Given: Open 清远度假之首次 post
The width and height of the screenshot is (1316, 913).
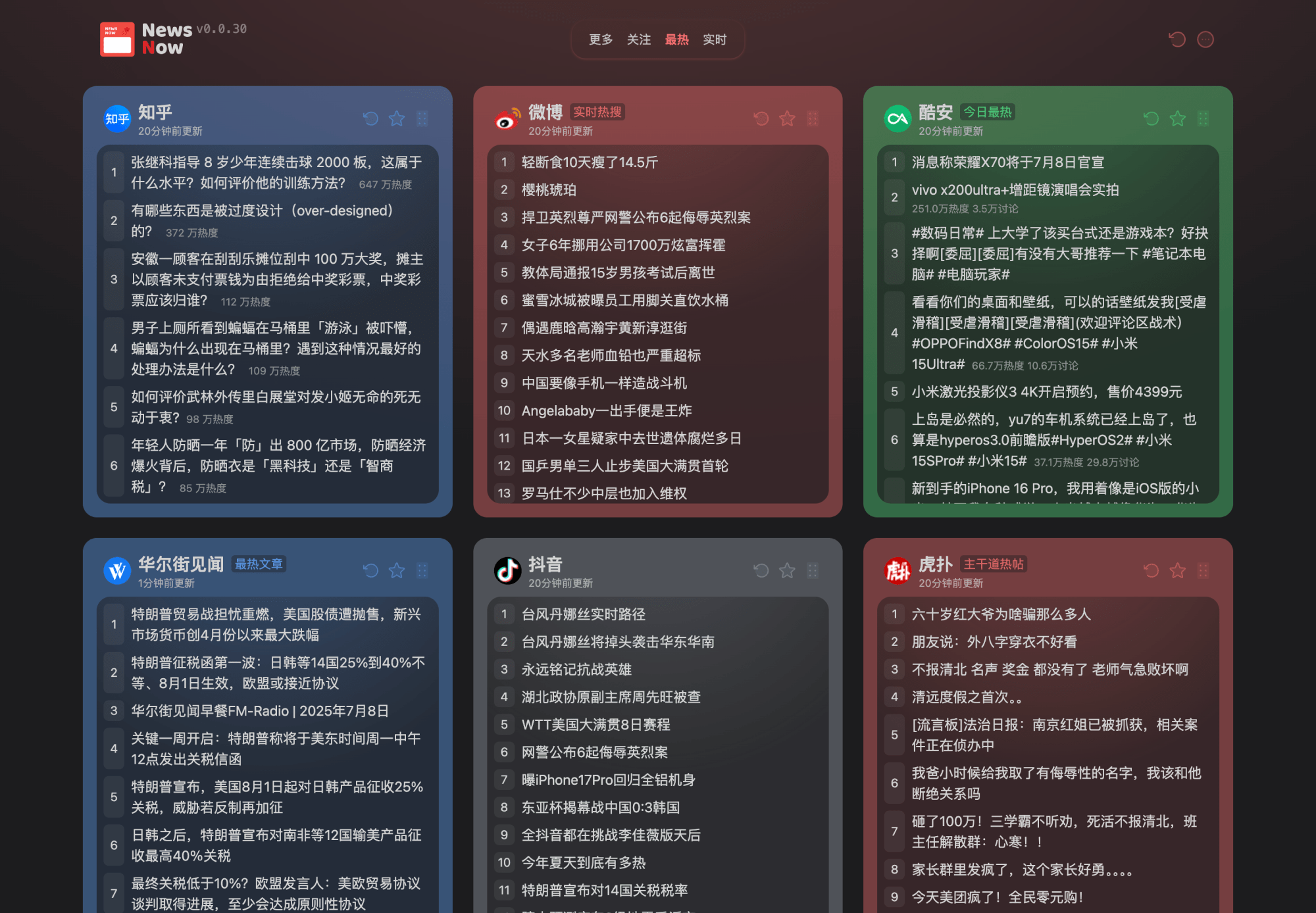Looking at the screenshot, I should pyautogui.click(x=1048, y=697).
